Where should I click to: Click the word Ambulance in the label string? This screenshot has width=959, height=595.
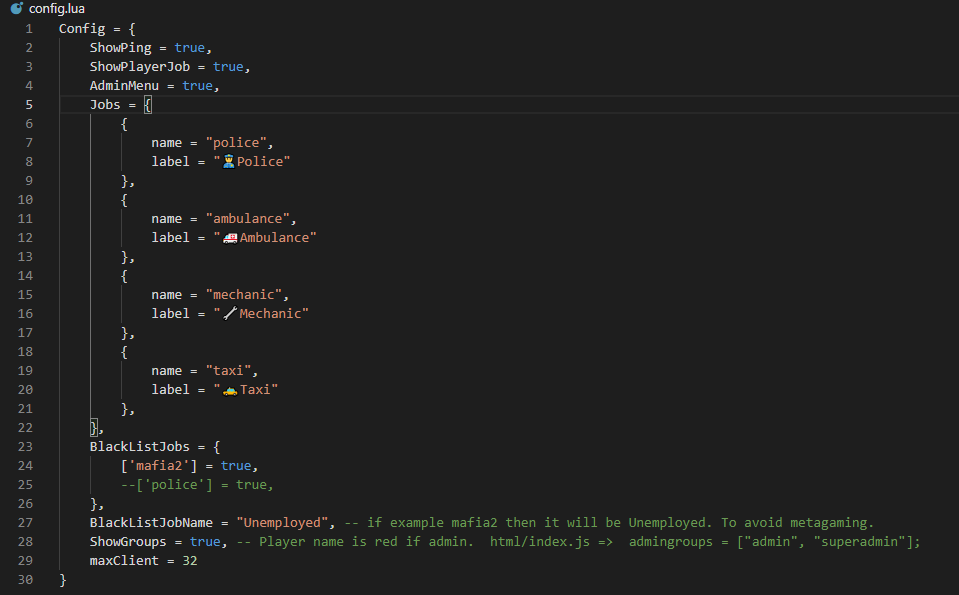(274, 238)
